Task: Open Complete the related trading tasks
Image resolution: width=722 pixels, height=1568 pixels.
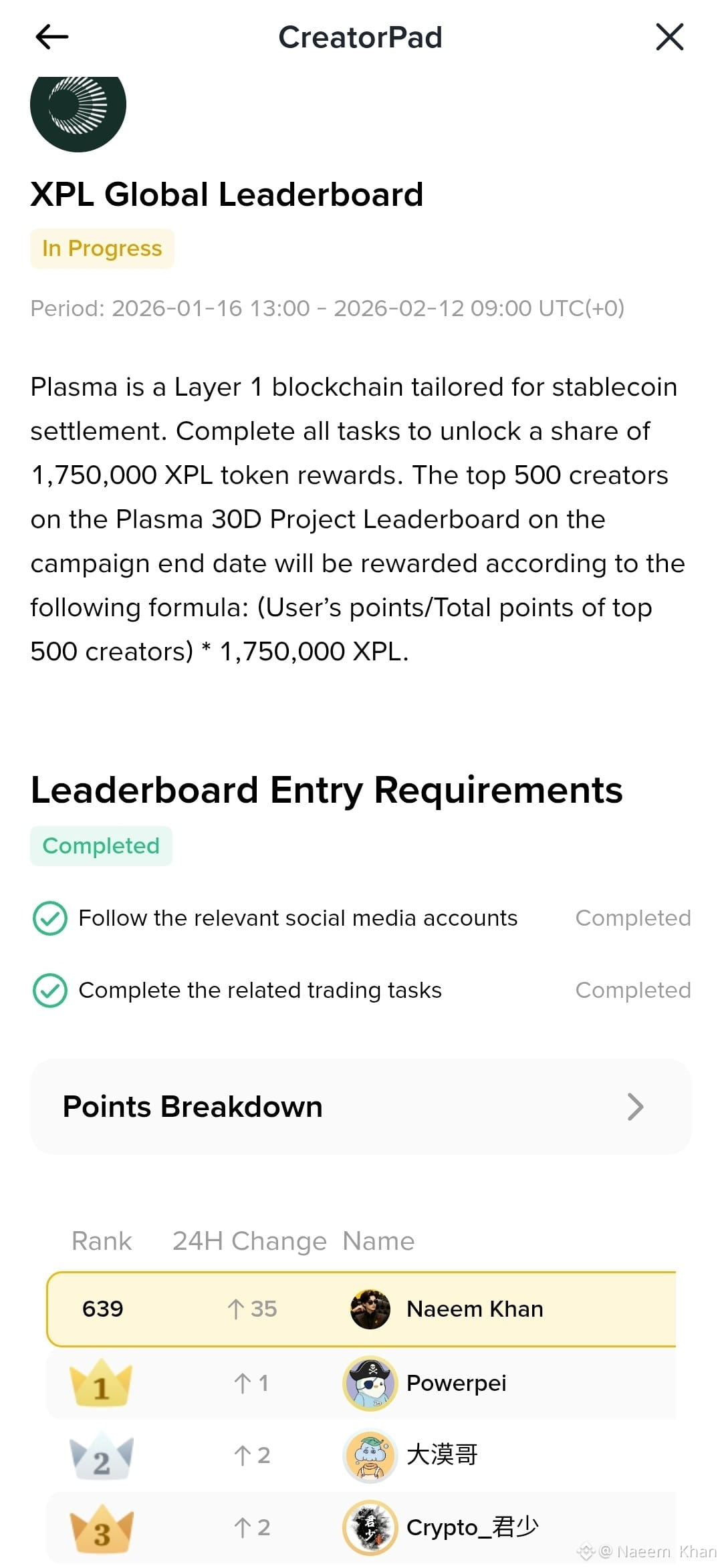Action: 260,991
